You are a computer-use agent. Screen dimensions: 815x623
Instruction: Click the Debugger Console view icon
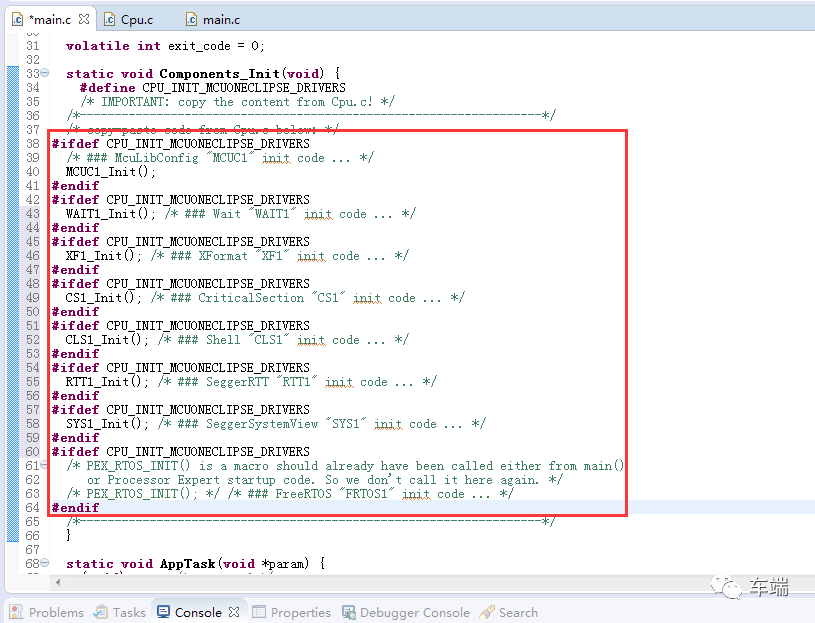349,612
